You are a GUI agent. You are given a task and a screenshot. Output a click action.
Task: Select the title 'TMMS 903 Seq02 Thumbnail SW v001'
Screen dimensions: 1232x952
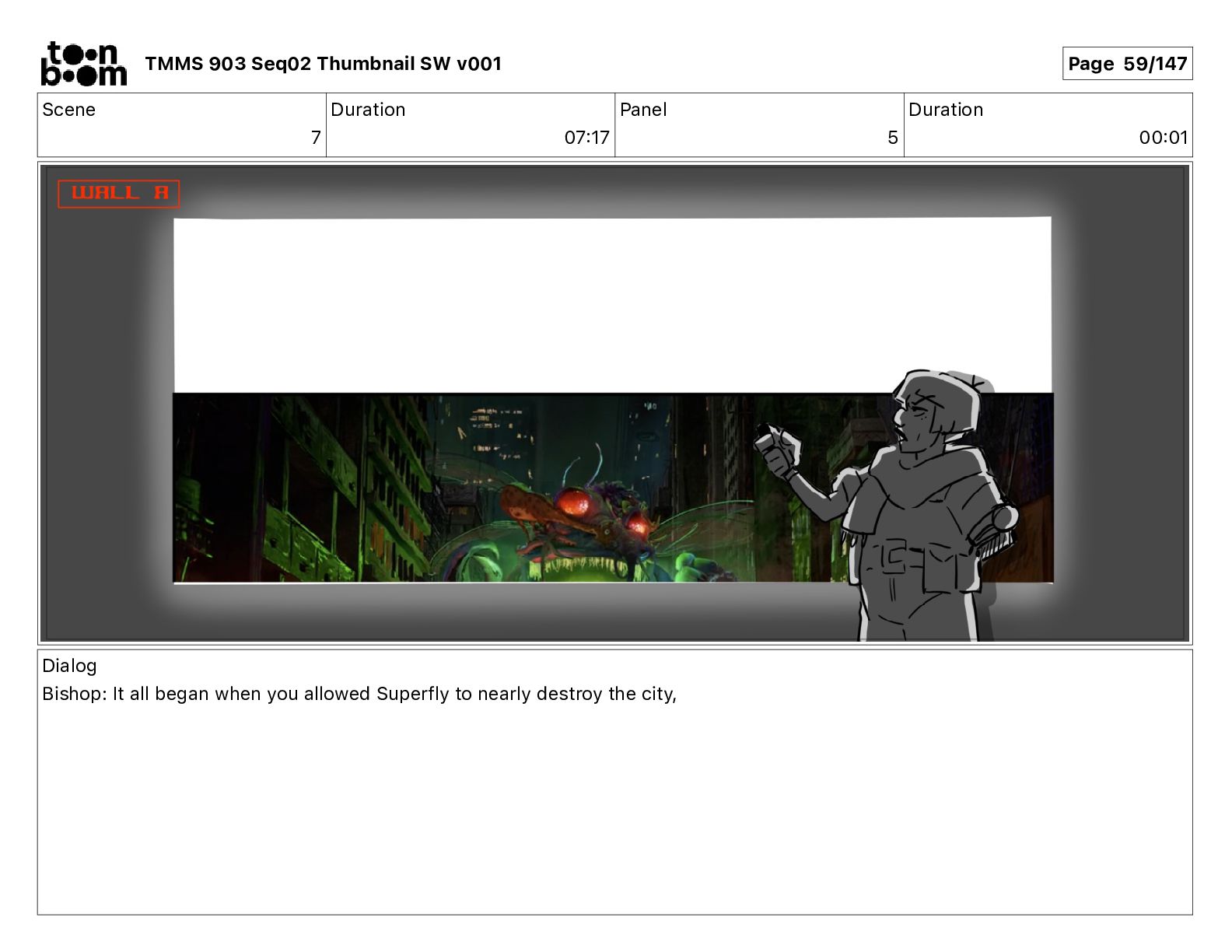(323, 64)
